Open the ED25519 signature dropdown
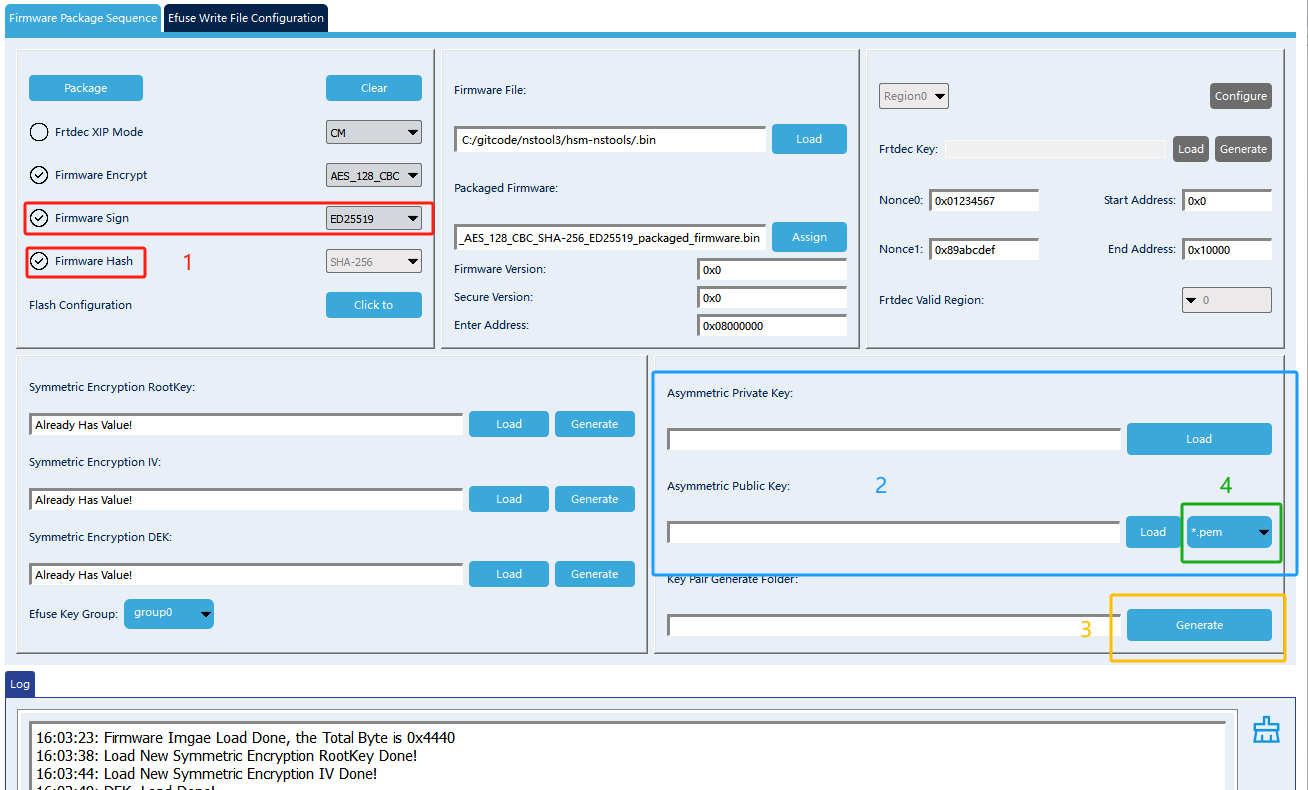Viewport: 1308px width, 790px height. (374, 218)
